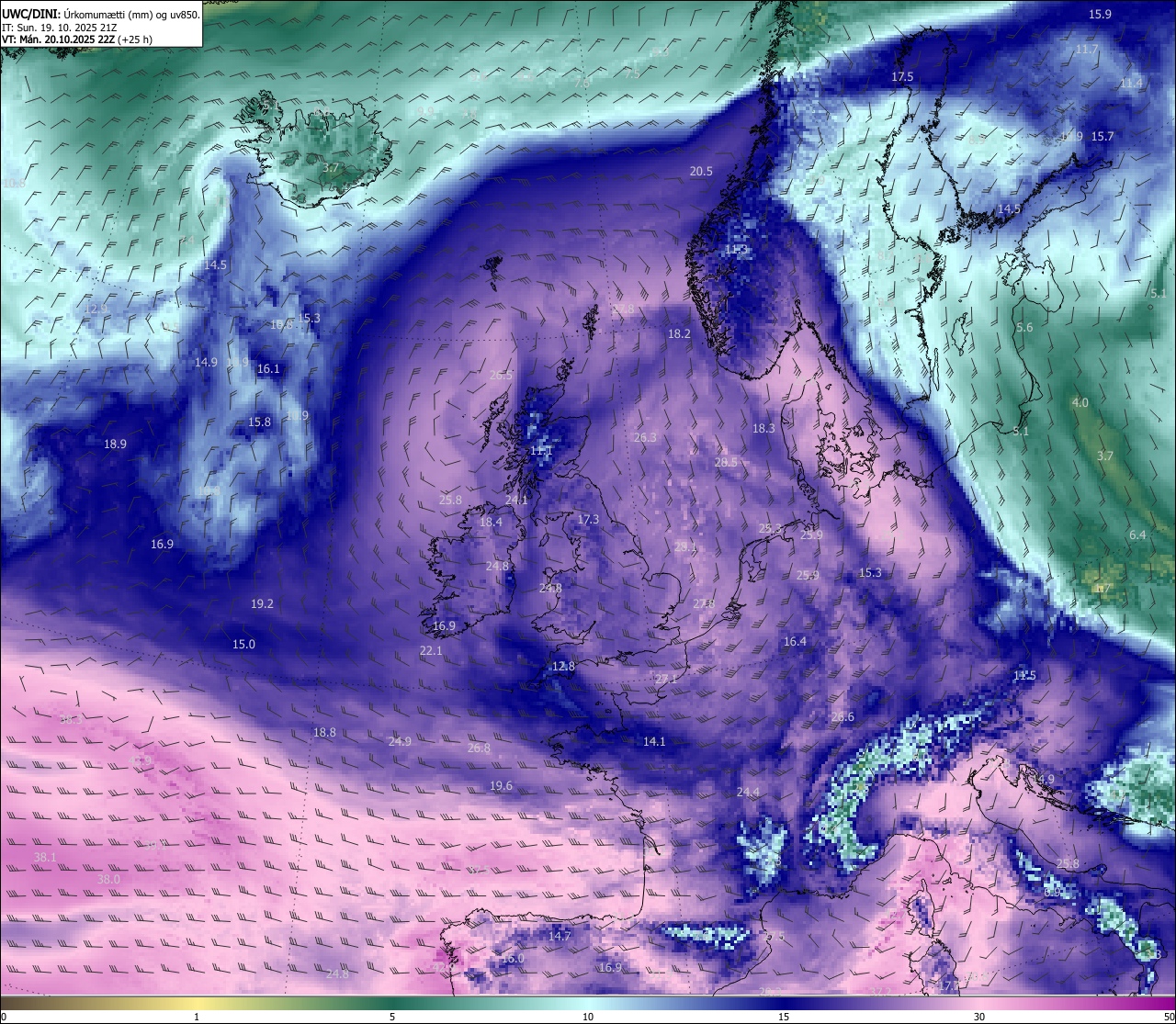Click the 15.9 value in the top-right corner
Screen dimensions: 1176x1024
point(1100,15)
